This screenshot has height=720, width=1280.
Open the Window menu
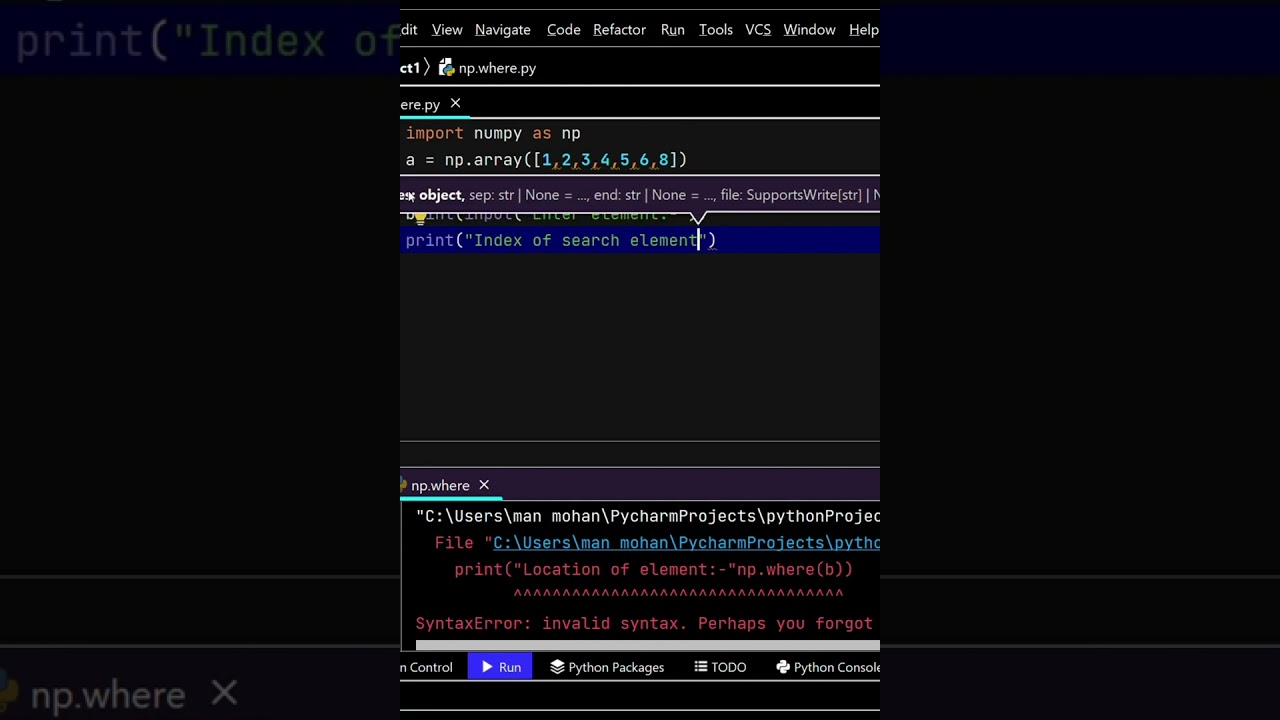[x=810, y=30]
